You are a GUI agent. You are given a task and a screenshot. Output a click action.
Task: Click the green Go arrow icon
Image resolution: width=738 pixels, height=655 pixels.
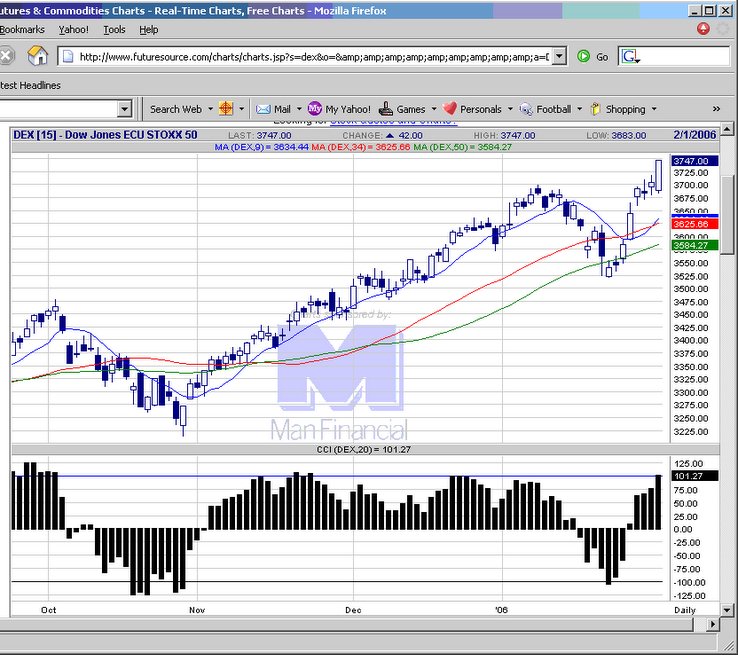coord(583,56)
